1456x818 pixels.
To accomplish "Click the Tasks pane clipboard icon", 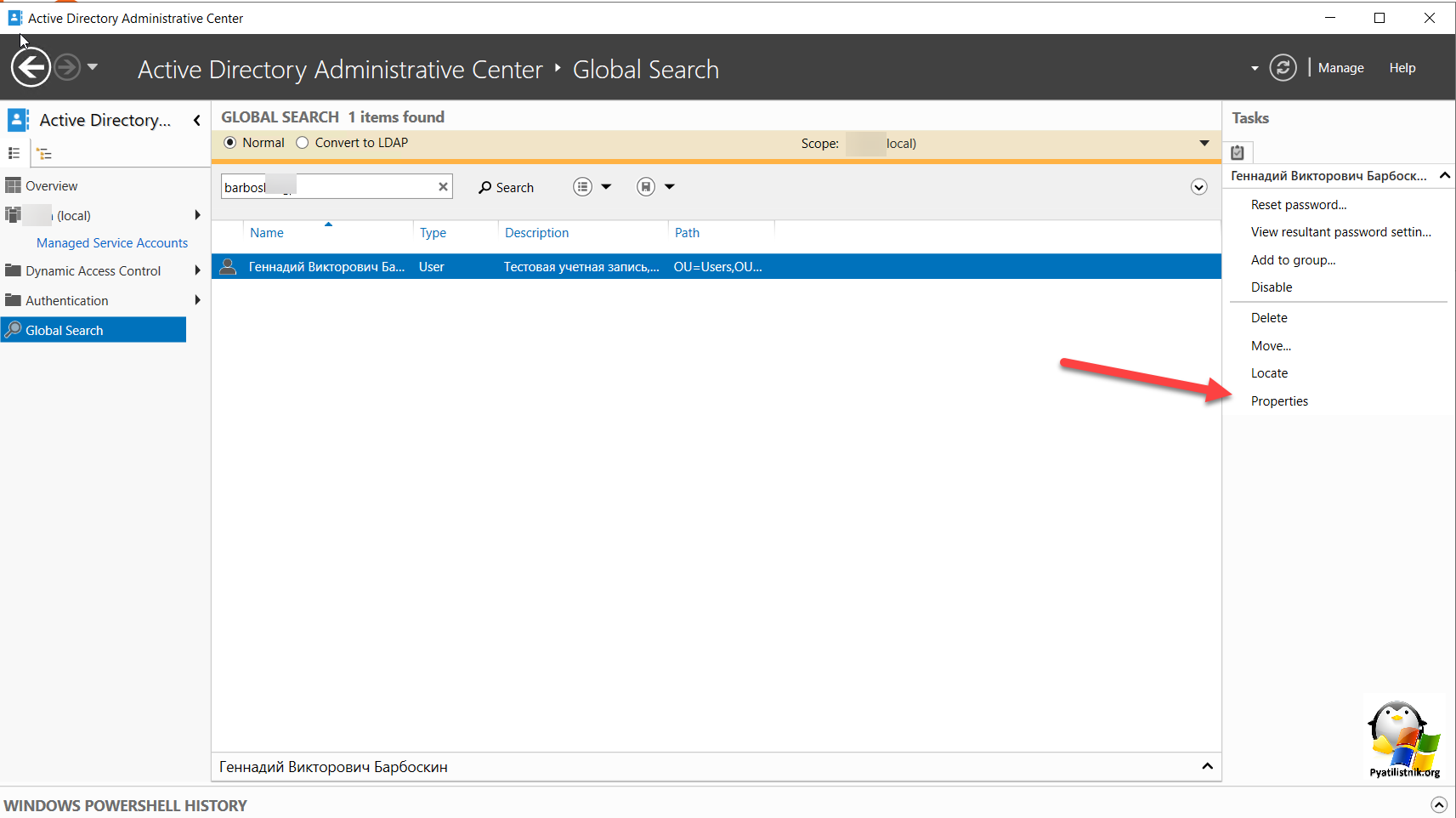I will (1238, 152).
